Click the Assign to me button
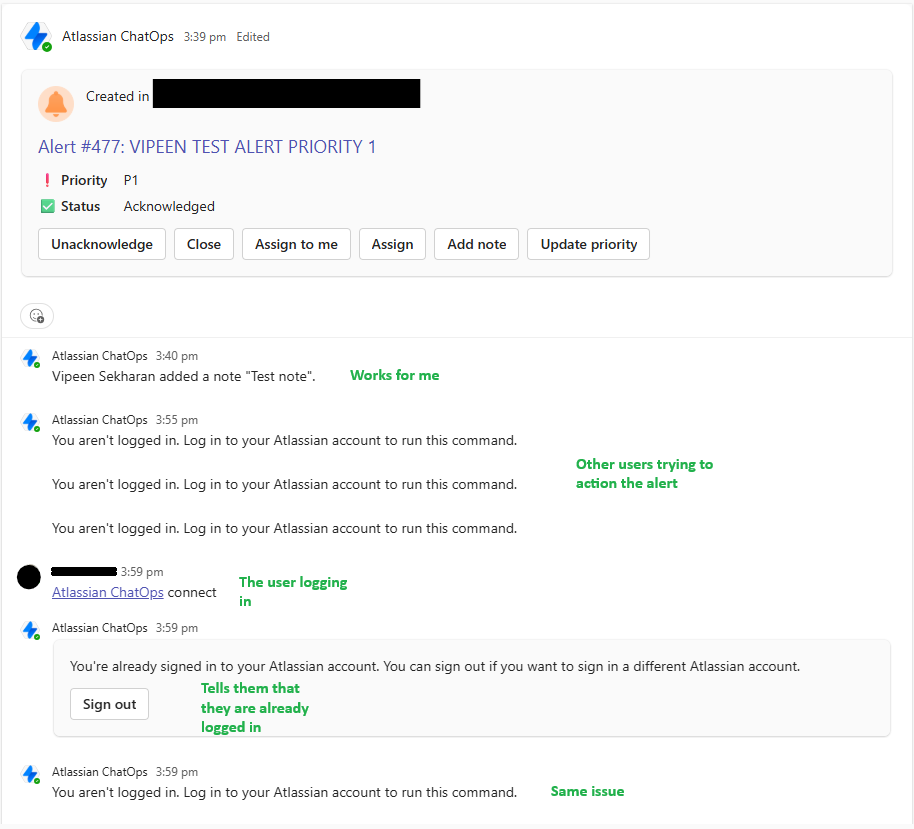Viewport: 914px width, 829px height. [296, 244]
